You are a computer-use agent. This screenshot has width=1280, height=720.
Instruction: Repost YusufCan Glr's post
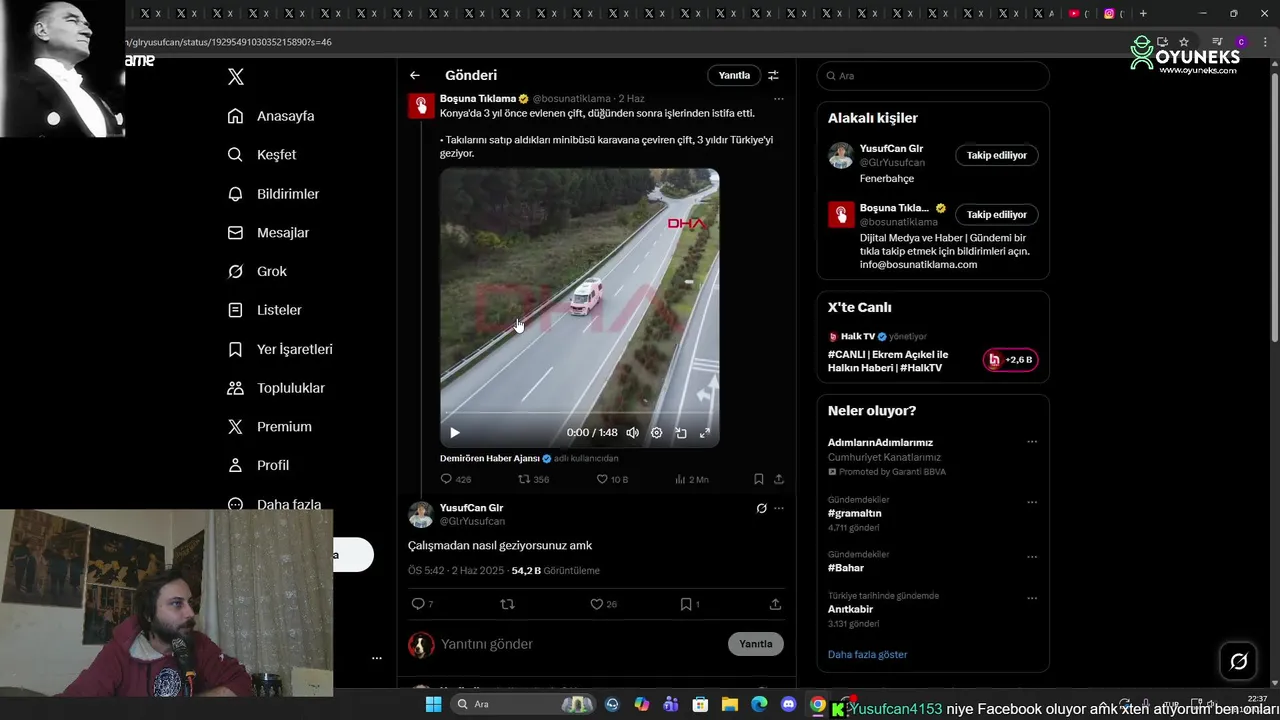(x=507, y=604)
